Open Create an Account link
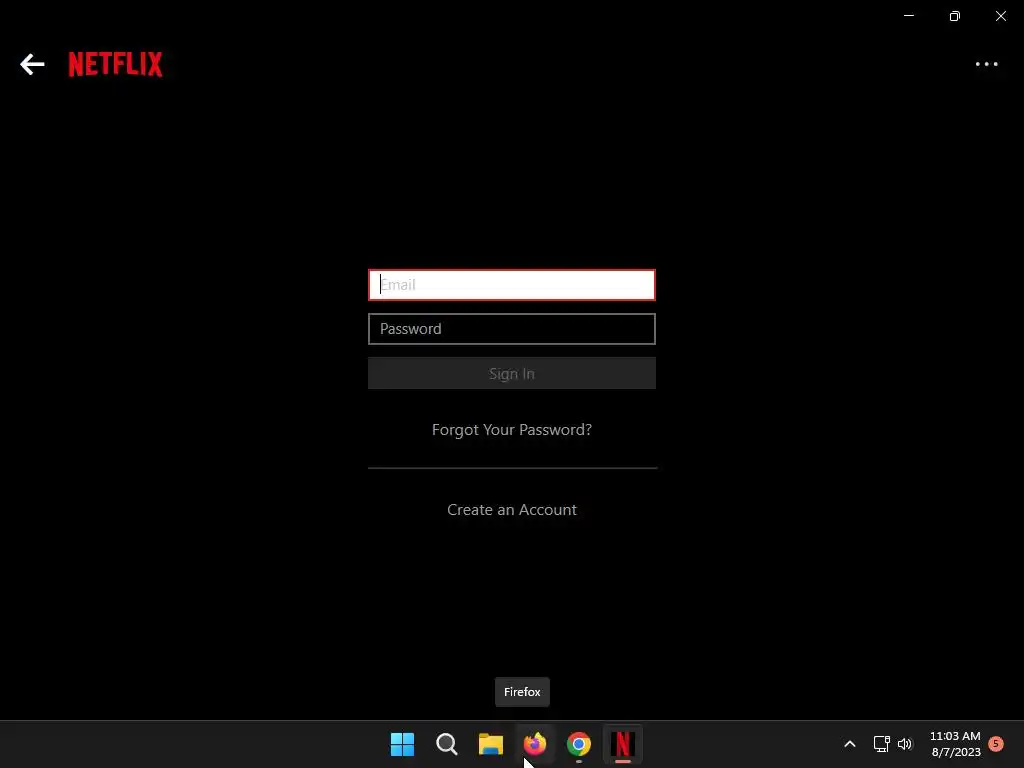 tap(511, 509)
